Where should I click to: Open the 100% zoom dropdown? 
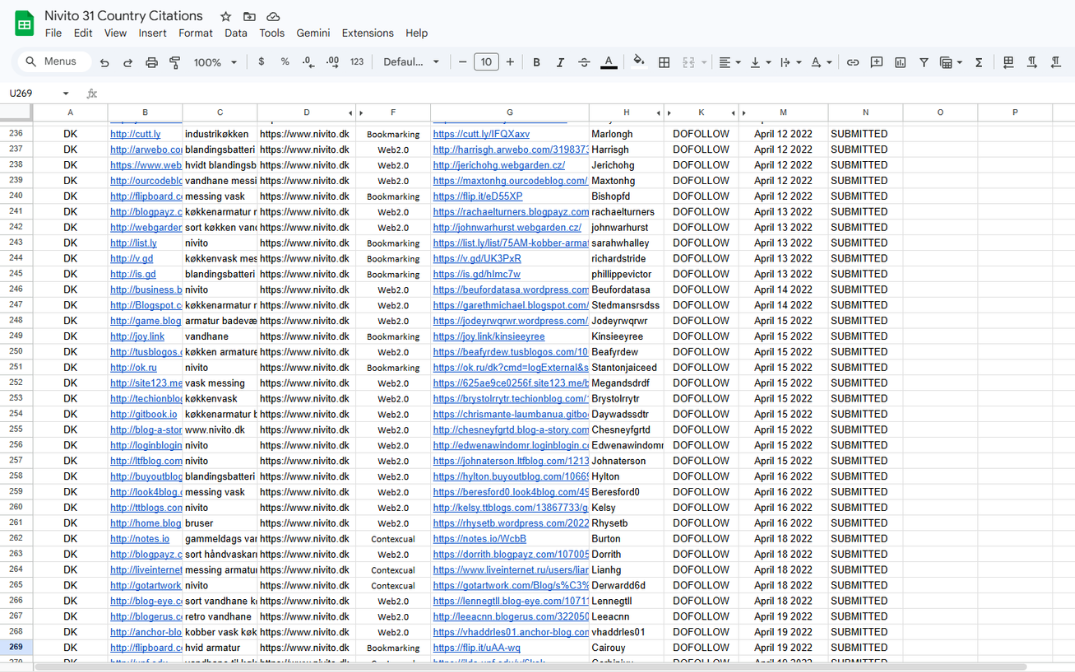(215, 62)
